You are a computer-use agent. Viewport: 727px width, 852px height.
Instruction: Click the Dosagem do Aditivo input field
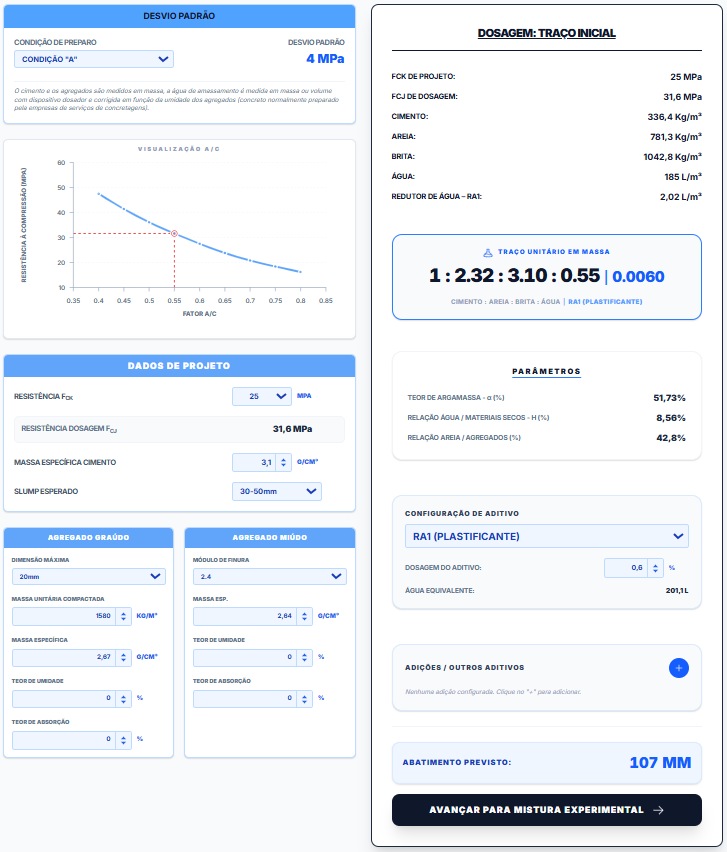pyautogui.click(x=627, y=568)
